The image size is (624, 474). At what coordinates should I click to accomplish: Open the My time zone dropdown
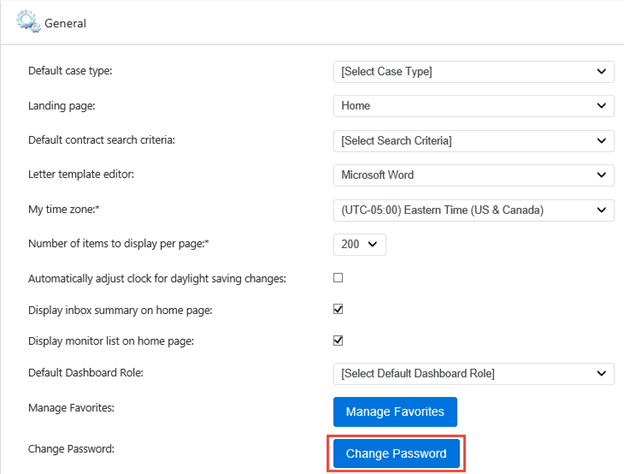tap(474, 210)
